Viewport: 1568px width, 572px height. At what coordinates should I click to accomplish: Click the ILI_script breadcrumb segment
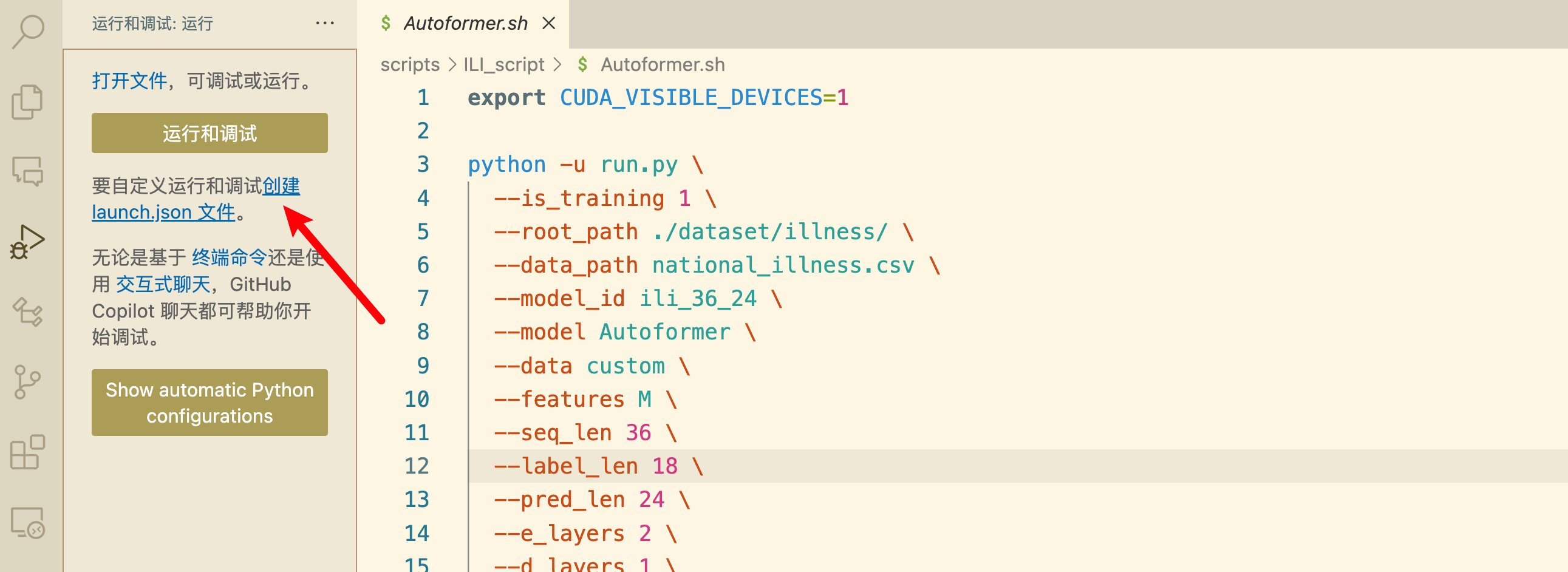[504, 64]
